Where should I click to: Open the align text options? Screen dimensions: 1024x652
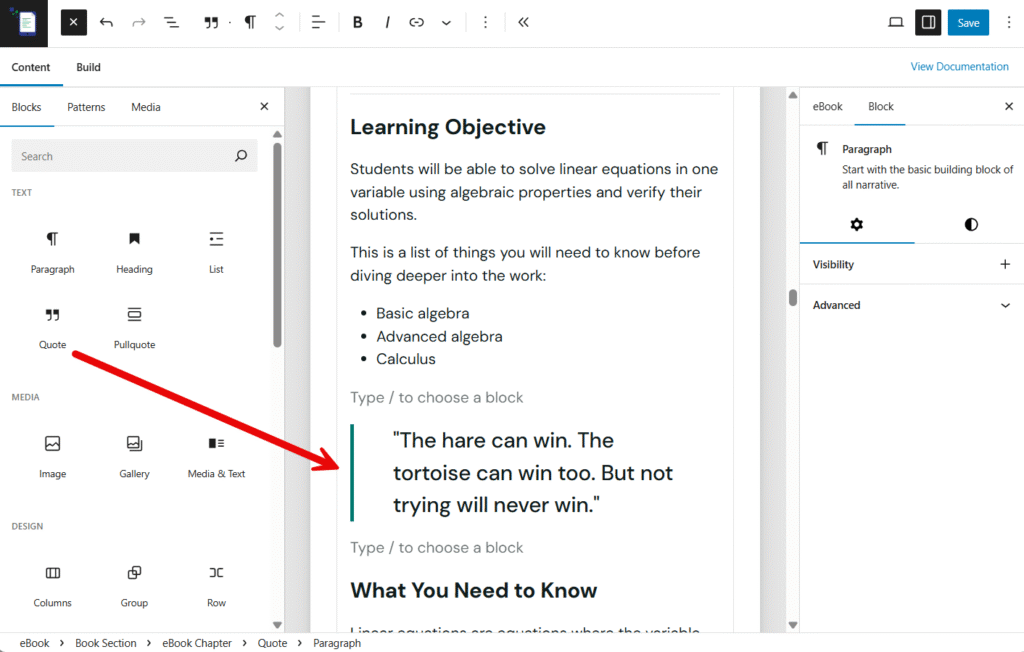coord(318,22)
